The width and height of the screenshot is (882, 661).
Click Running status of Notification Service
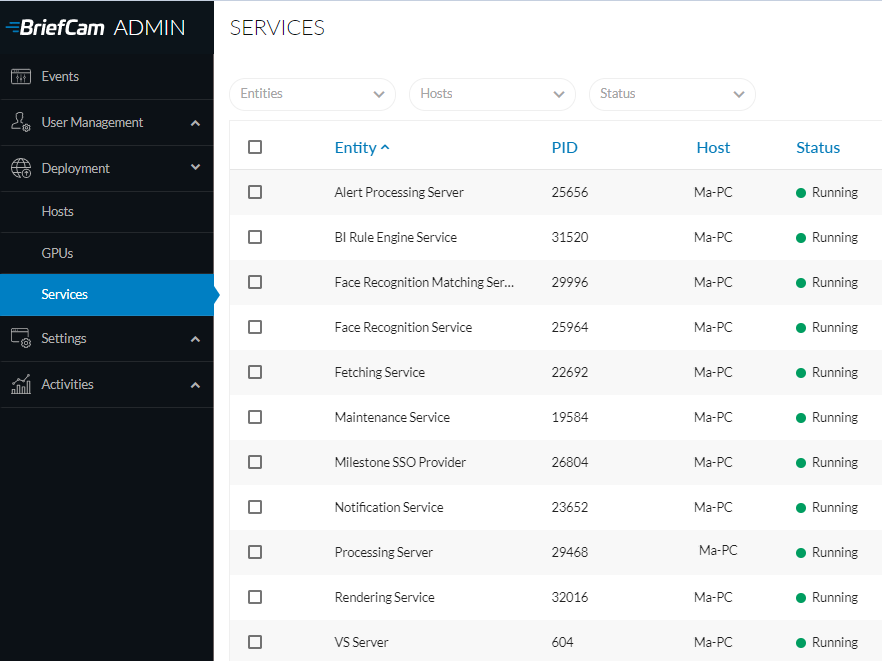click(x=835, y=507)
